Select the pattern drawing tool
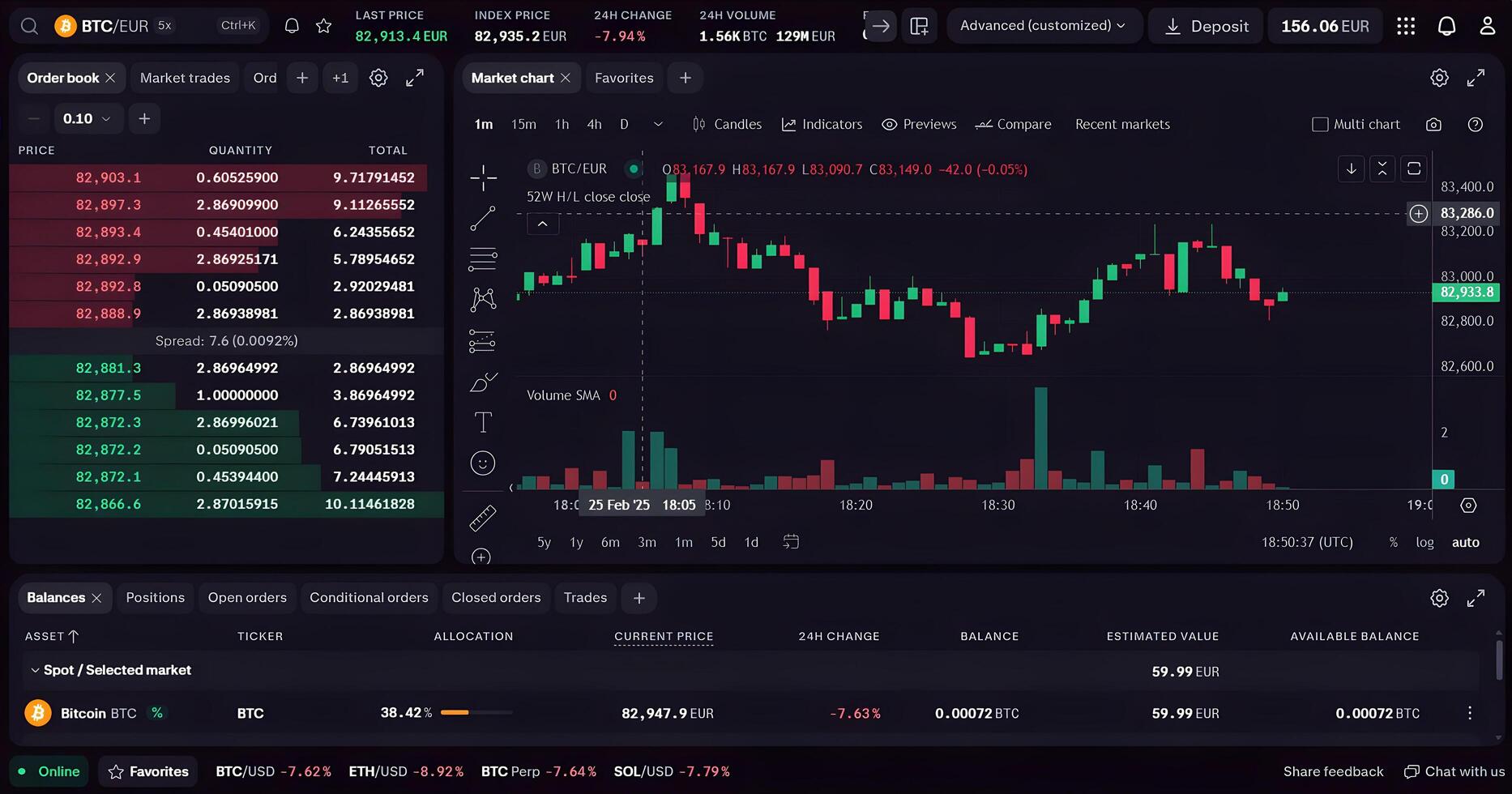The width and height of the screenshot is (1512, 794). (483, 300)
